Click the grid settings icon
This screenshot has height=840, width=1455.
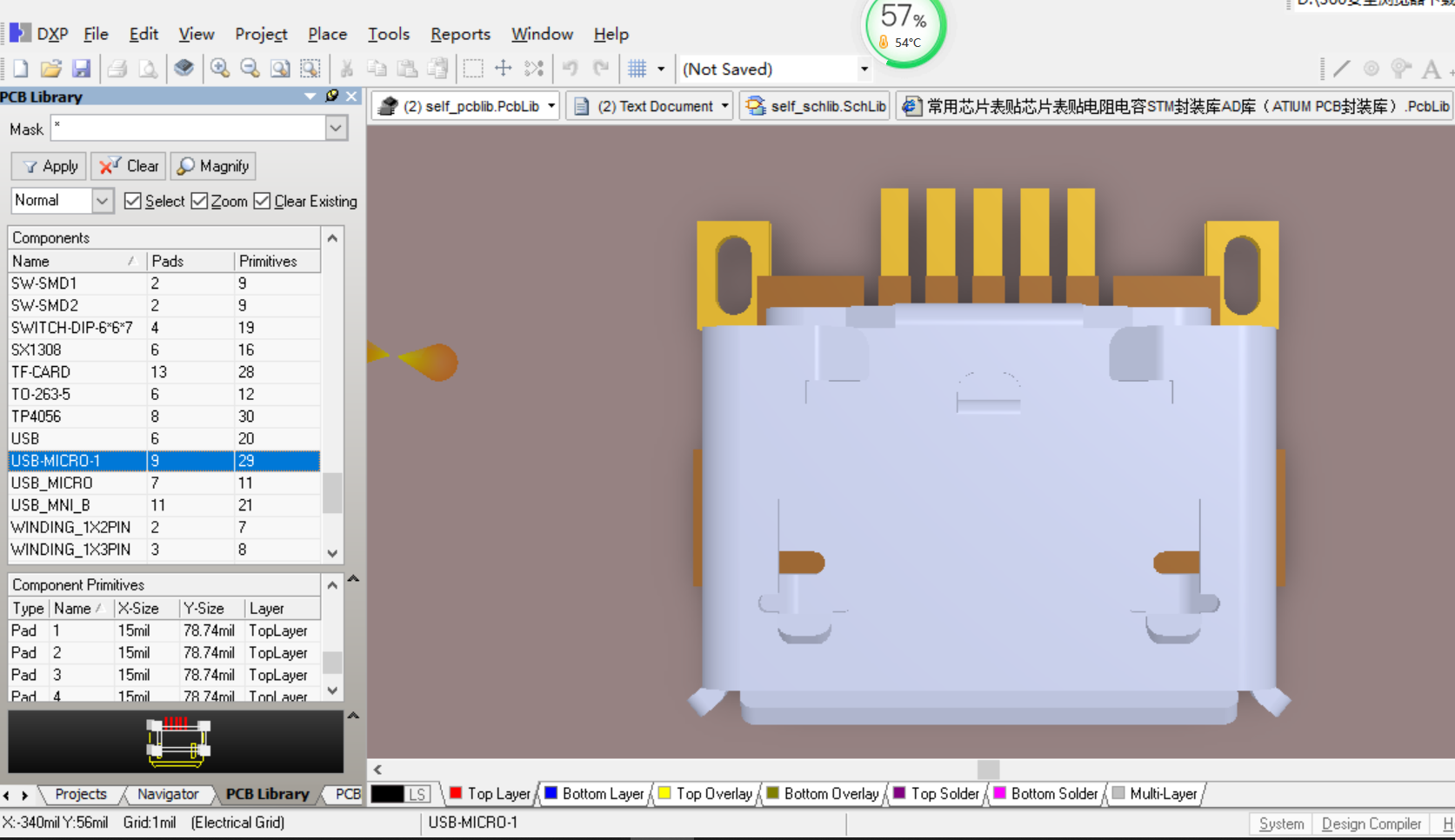pyautogui.click(x=637, y=68)
